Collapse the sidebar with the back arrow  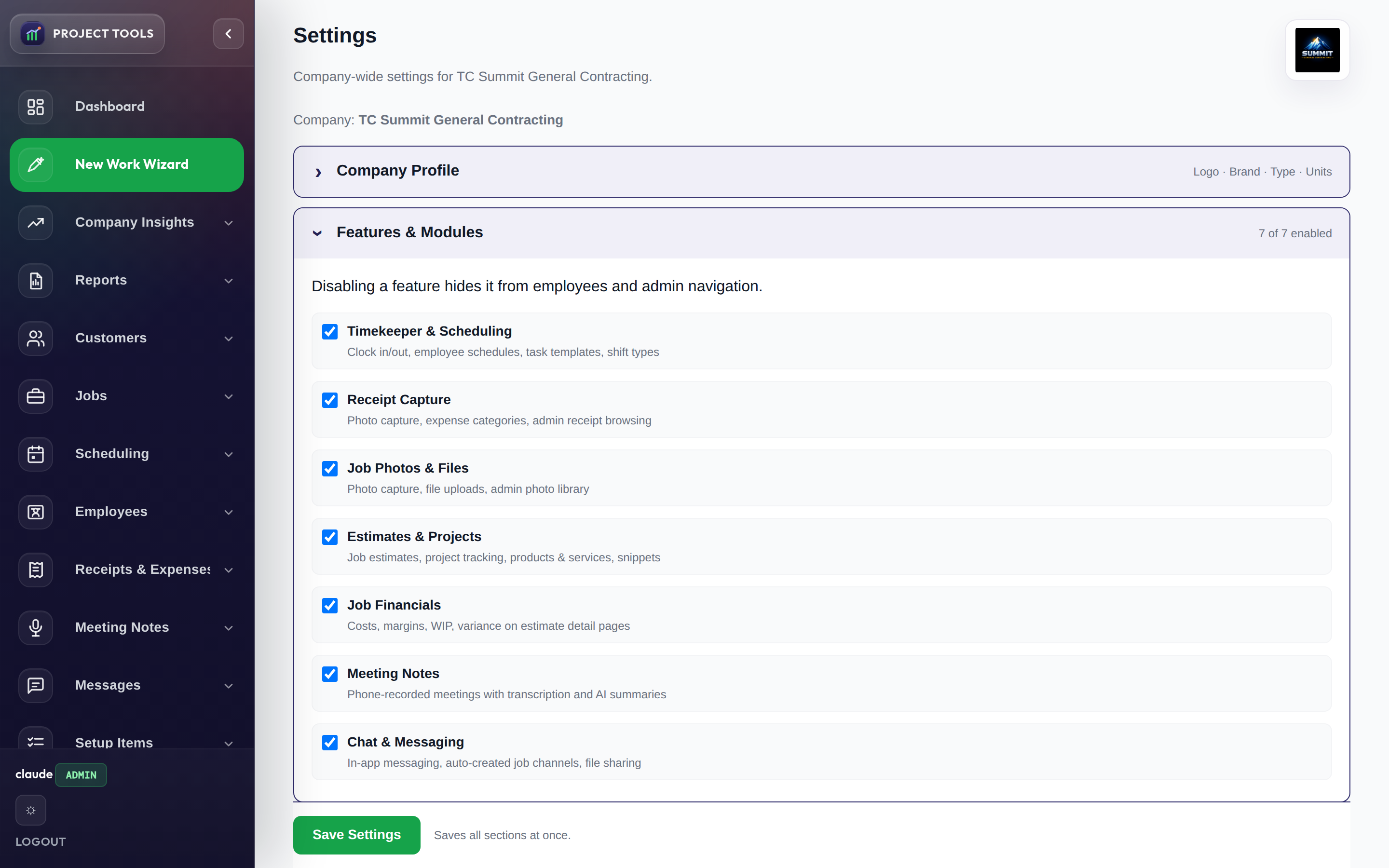229,34
